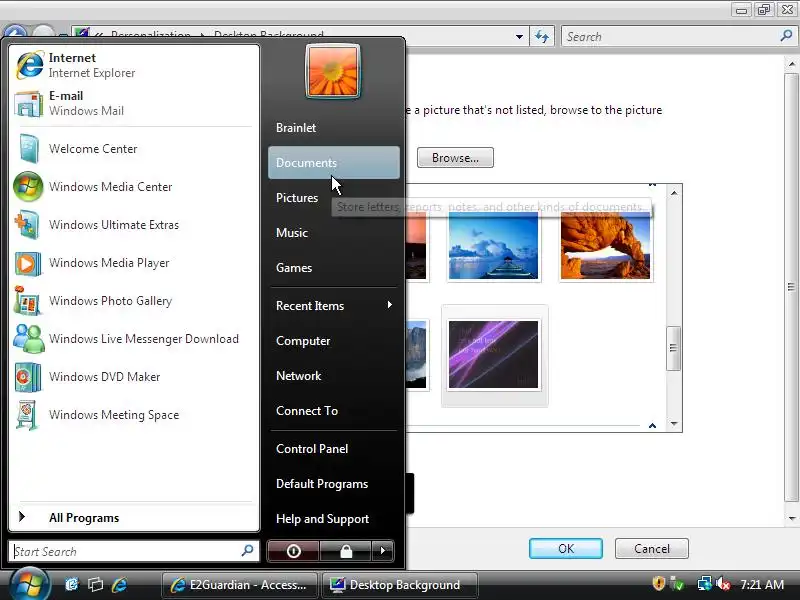This screenshot has height=600, width=800.
Task: Open Windows Photo Gallery
Action: (x=134, y=301)
